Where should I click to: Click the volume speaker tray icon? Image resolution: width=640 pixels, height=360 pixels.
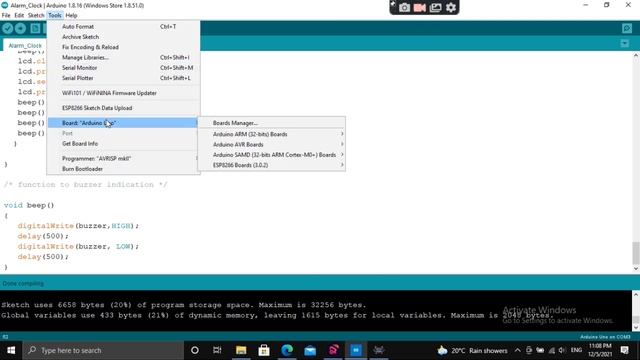point(562,350)
